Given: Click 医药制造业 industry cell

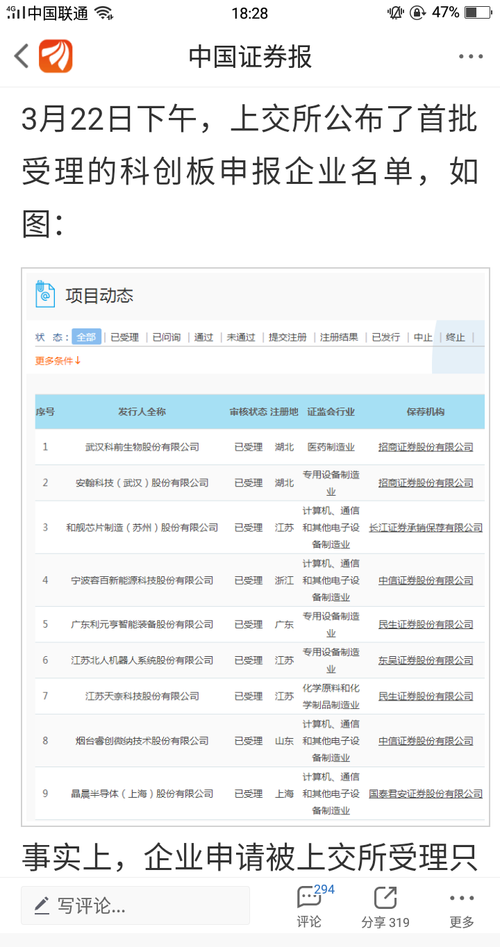Looking at the screenshot, I should [331, 447].
